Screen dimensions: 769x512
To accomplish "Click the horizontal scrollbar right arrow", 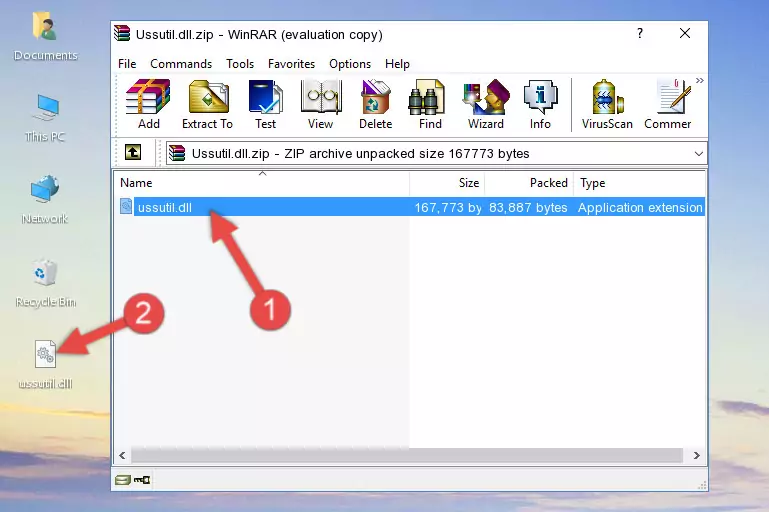I will [696, 456].
